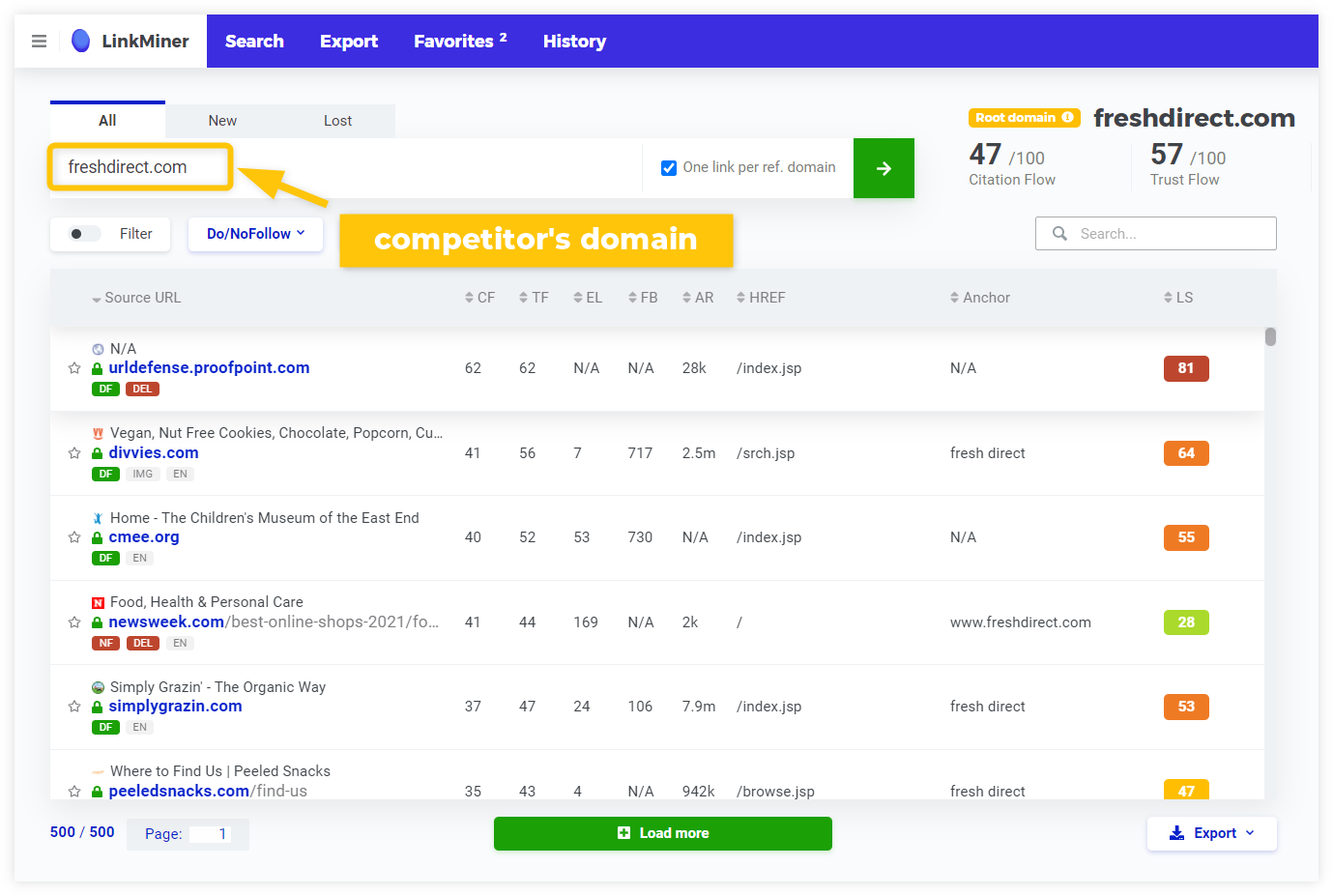Image resolution: width=1333 pixels, height=896 pixels.
Task: Star the urldefense.proofpoint.com row as favorite
Action: (x=74, y=368)
